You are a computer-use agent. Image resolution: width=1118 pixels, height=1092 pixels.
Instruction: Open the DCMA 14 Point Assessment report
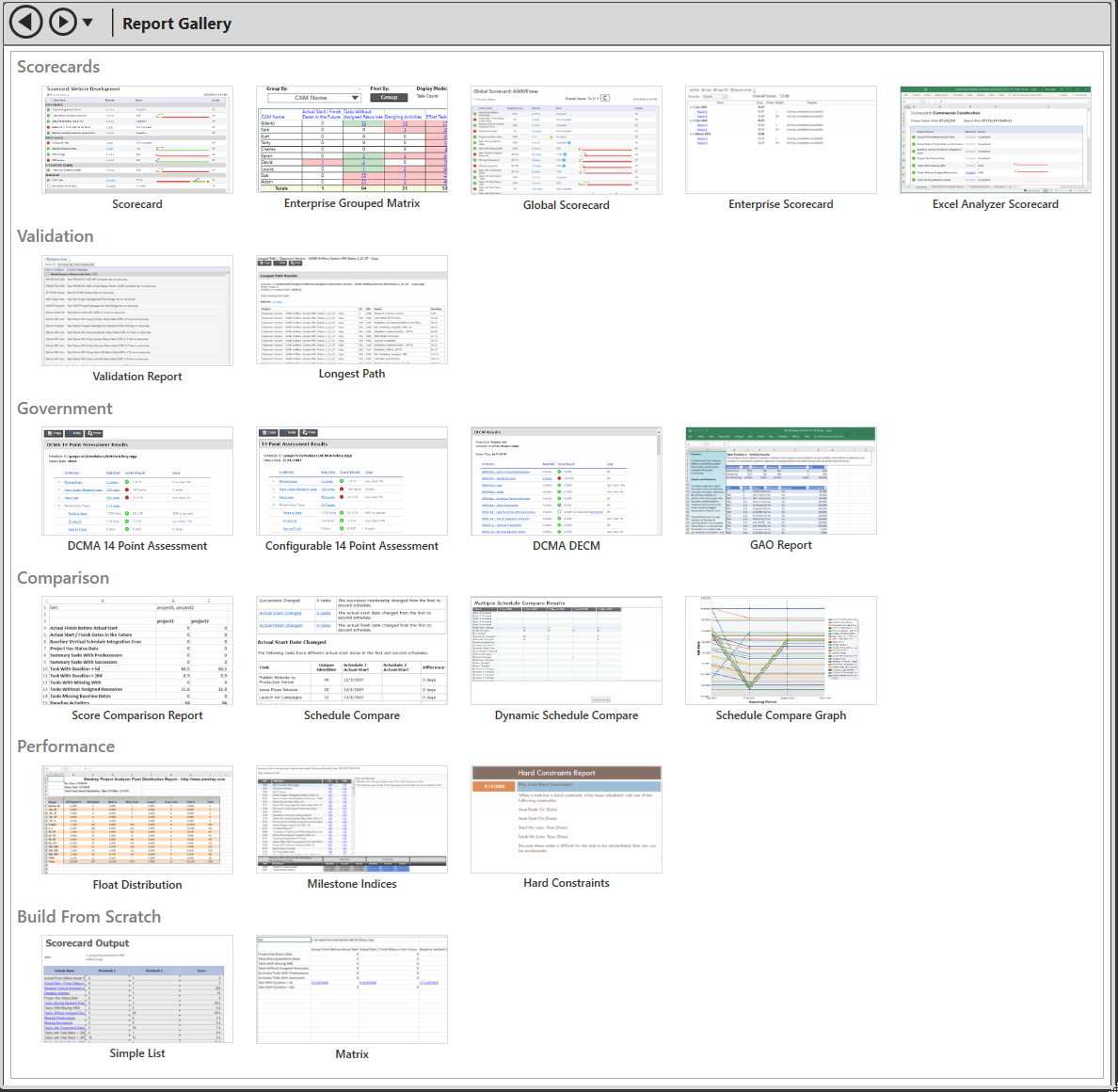coord(137,481)
